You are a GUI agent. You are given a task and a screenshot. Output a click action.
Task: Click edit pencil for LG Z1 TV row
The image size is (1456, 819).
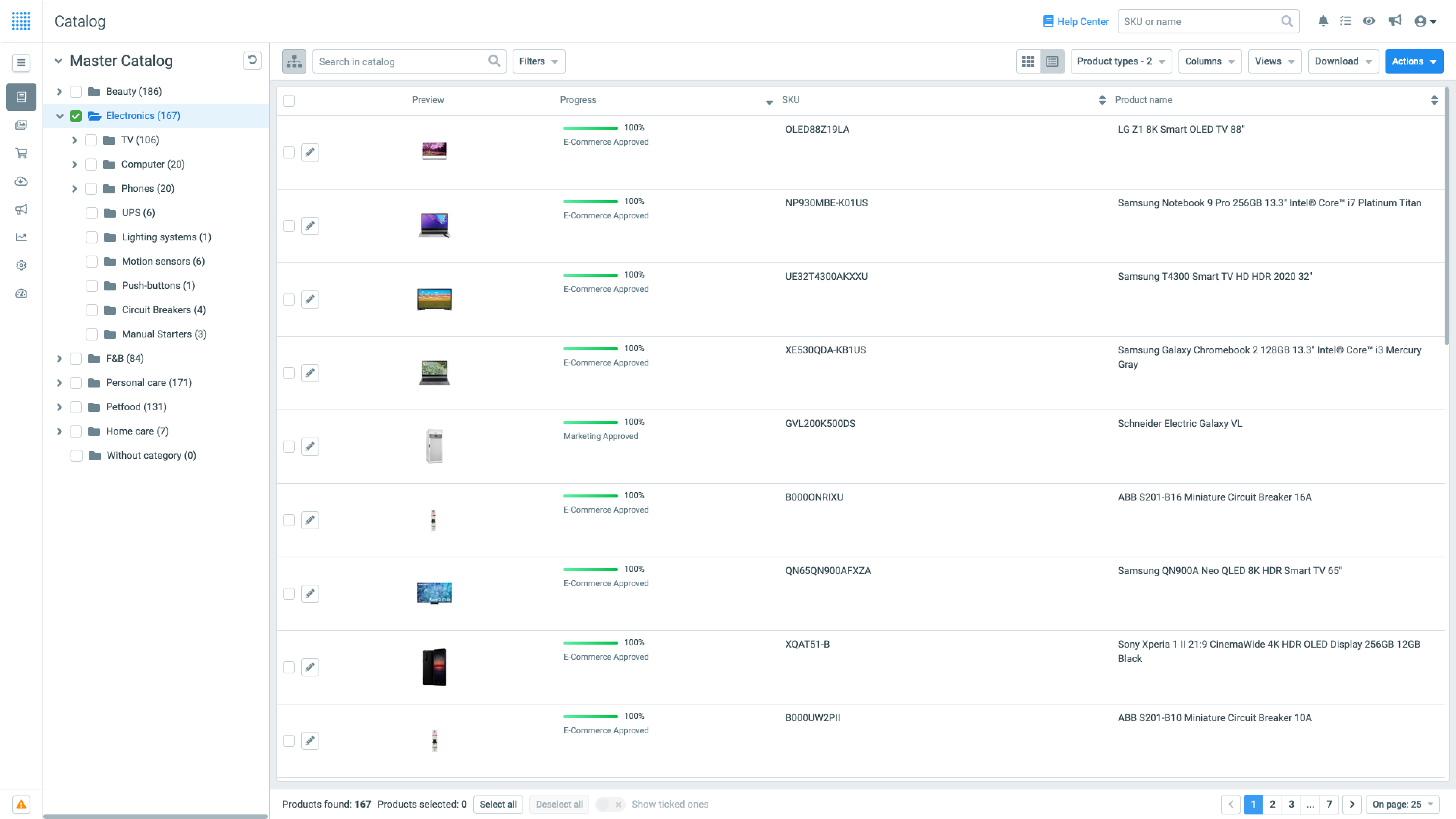310,152
